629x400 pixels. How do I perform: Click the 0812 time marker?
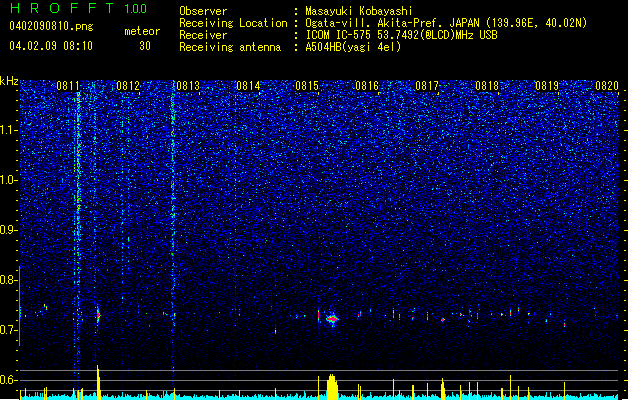(x=128, y=86)
